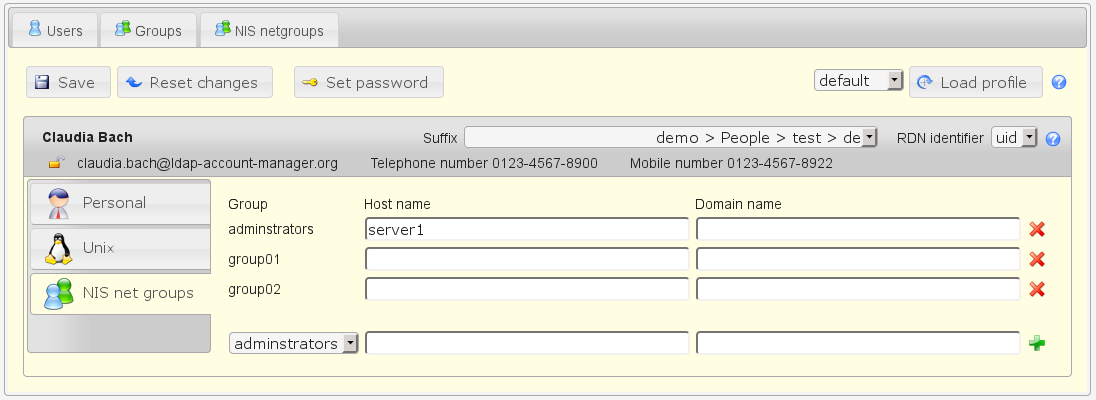Screen dimensions: 1096x400
Task: Remove the group01 netgroup entry
Action: pyautogui.click(x=1037, y=259)
